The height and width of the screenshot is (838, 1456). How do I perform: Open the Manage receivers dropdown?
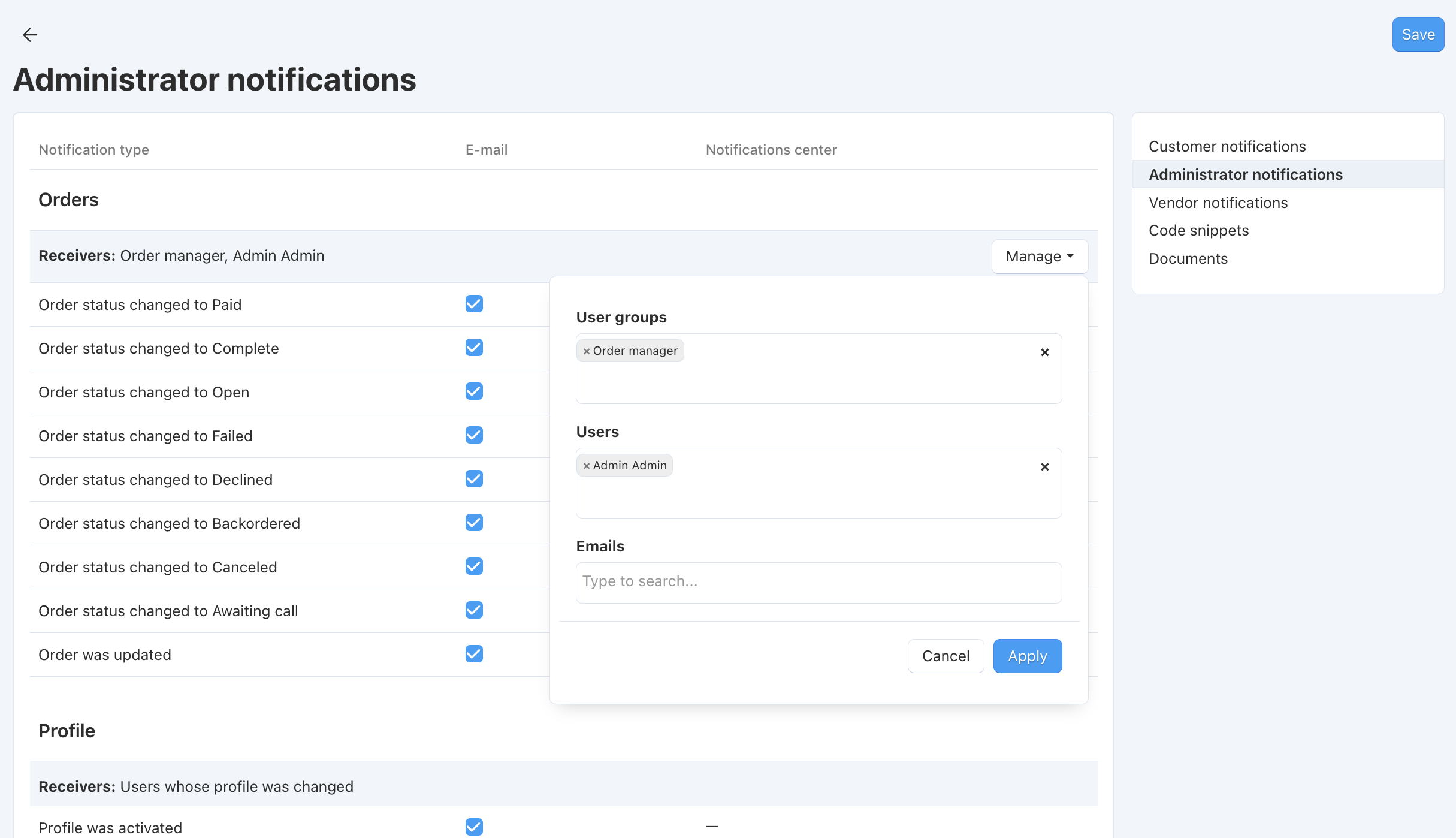pos(1040,256)
